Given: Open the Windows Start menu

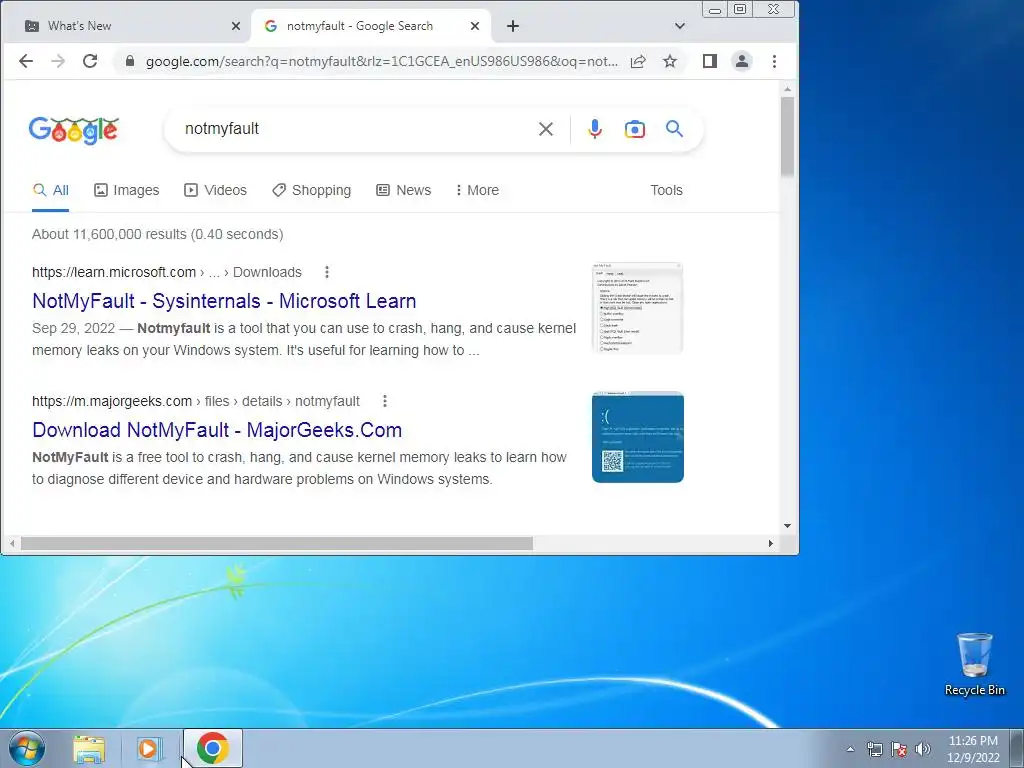Looking at the screenshot, I should coord(27,748).
